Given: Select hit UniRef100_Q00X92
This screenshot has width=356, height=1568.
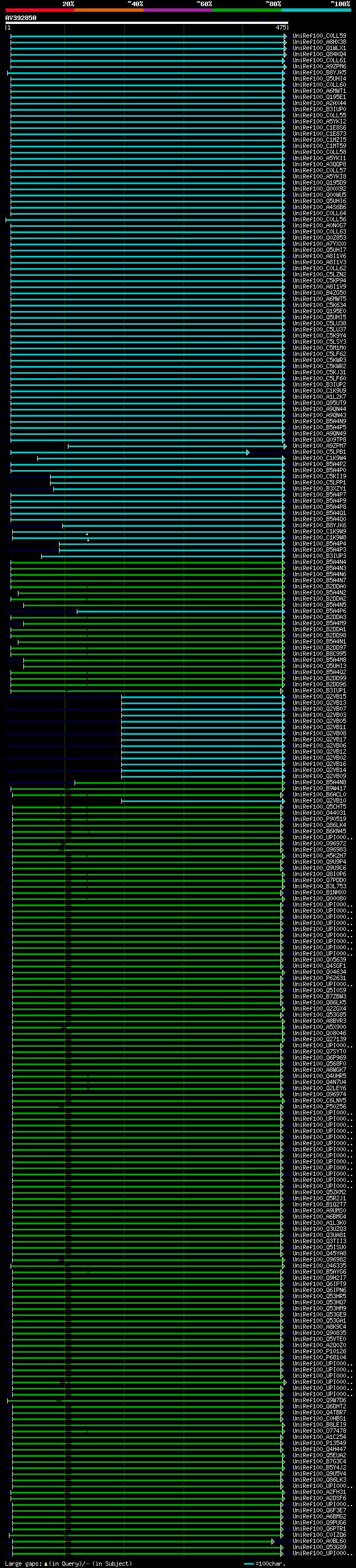Looking at the screenshot, I should (319, 189).
